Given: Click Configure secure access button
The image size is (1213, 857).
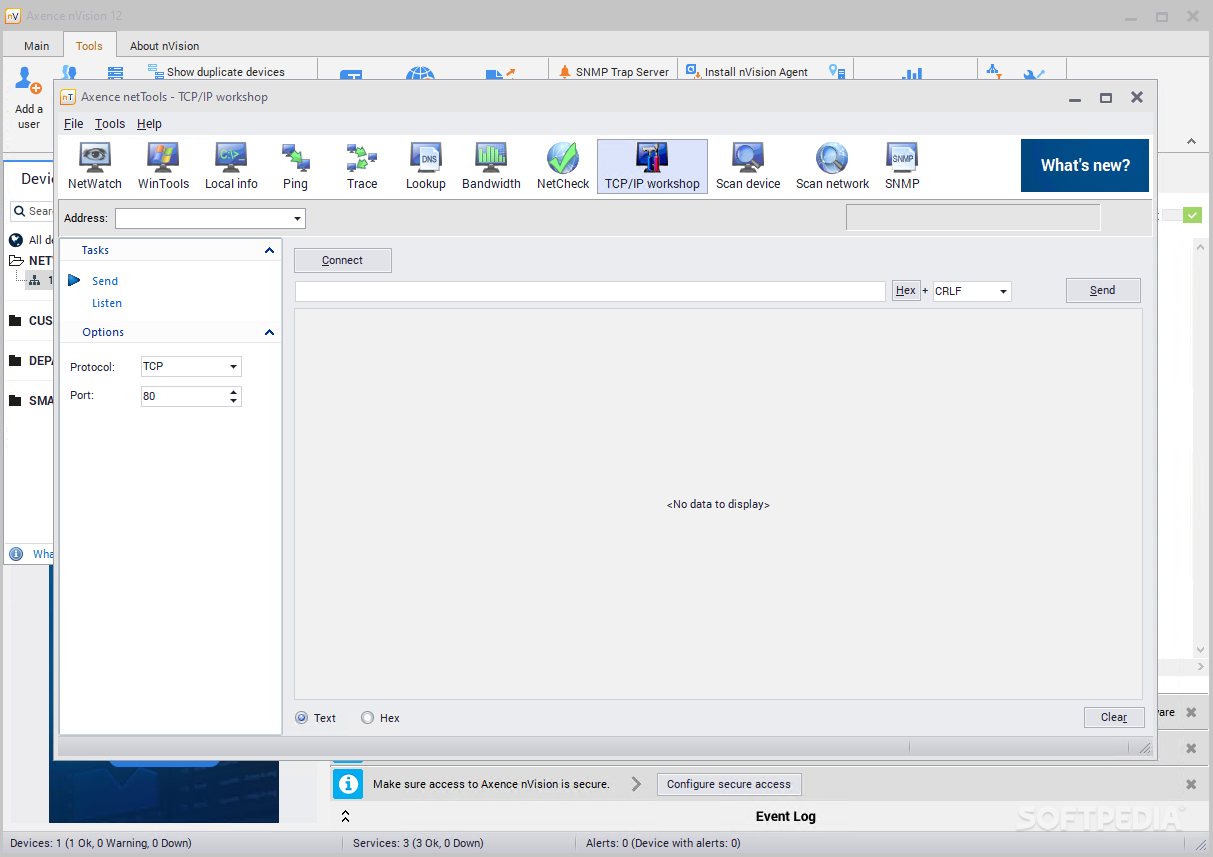Looking at the screenshot, I should [729, 784].
